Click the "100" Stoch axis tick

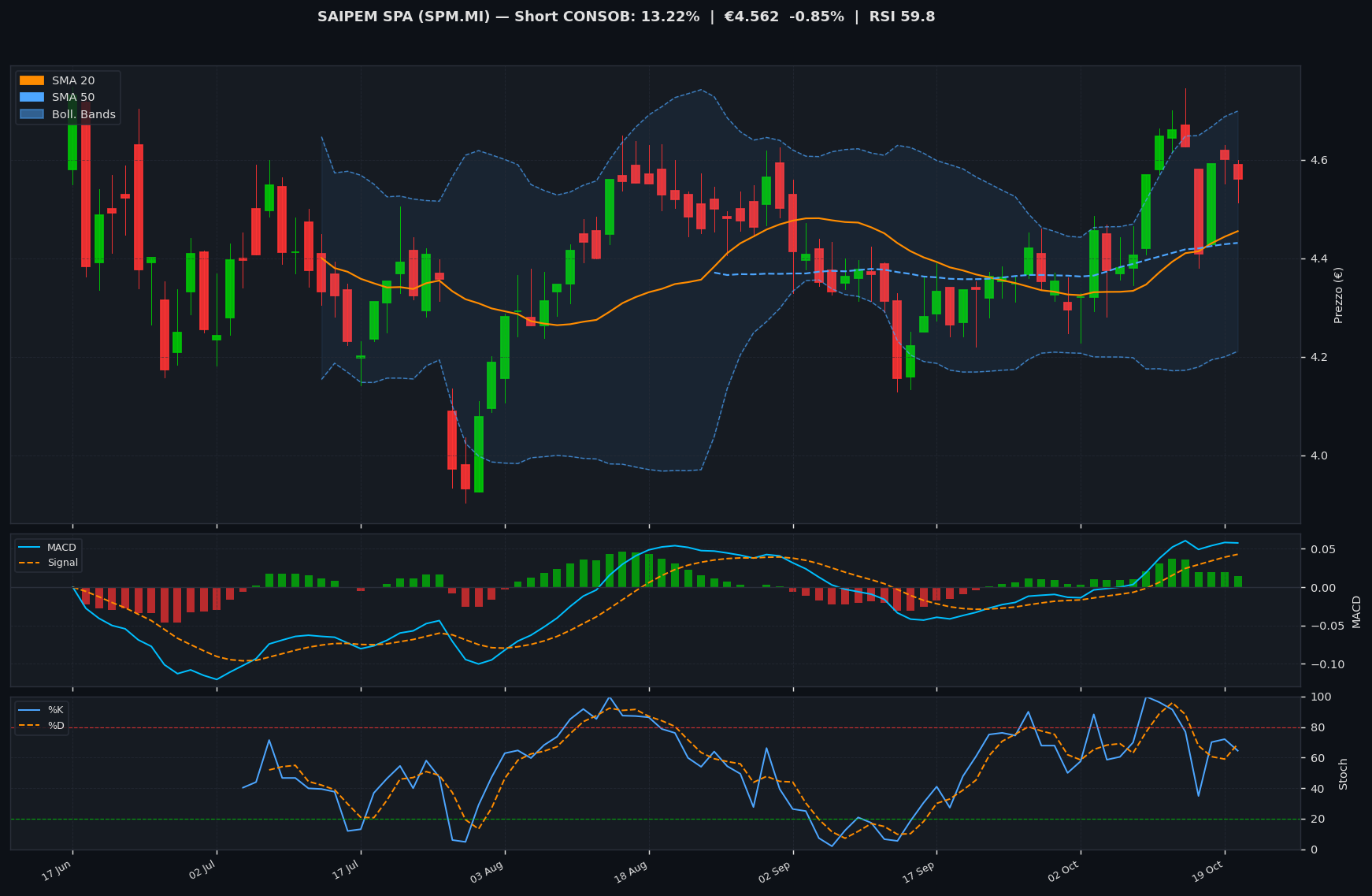coord(1319,697)
